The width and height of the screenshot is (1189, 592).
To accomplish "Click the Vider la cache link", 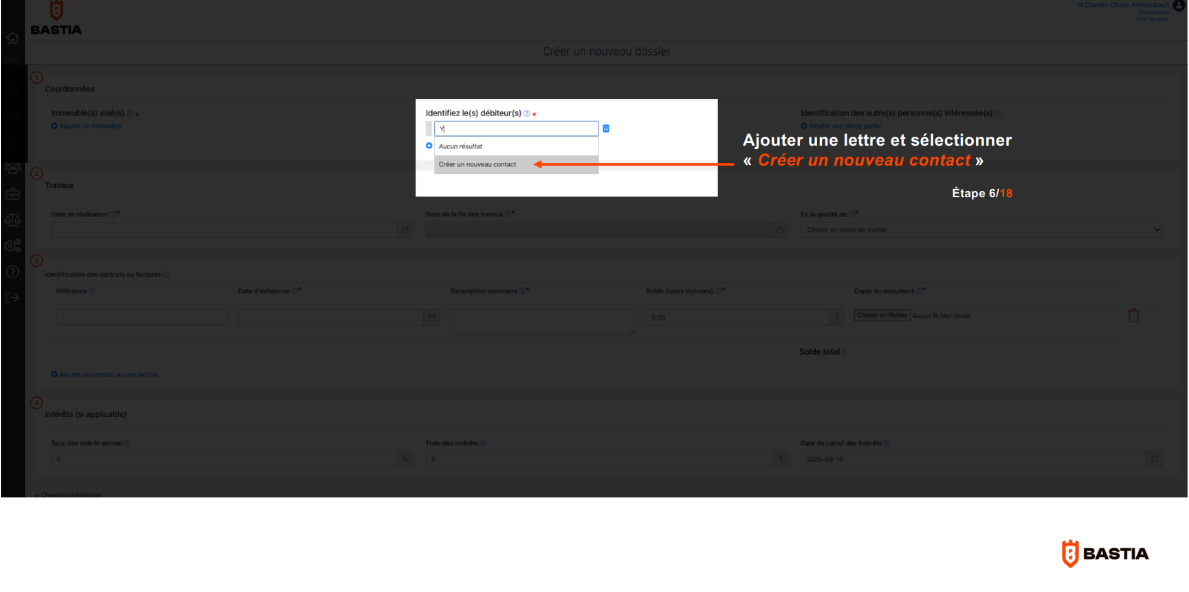I will pyautogui.click(x=1153, y=19).
